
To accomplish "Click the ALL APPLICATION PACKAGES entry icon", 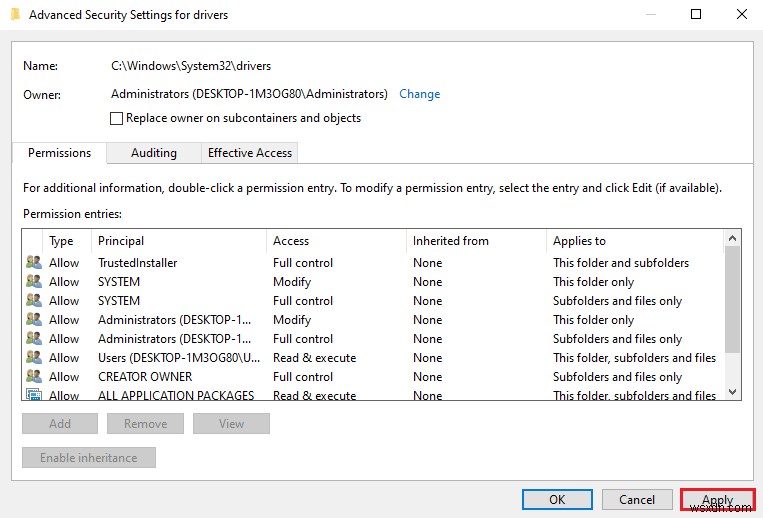I will point(34,395).
